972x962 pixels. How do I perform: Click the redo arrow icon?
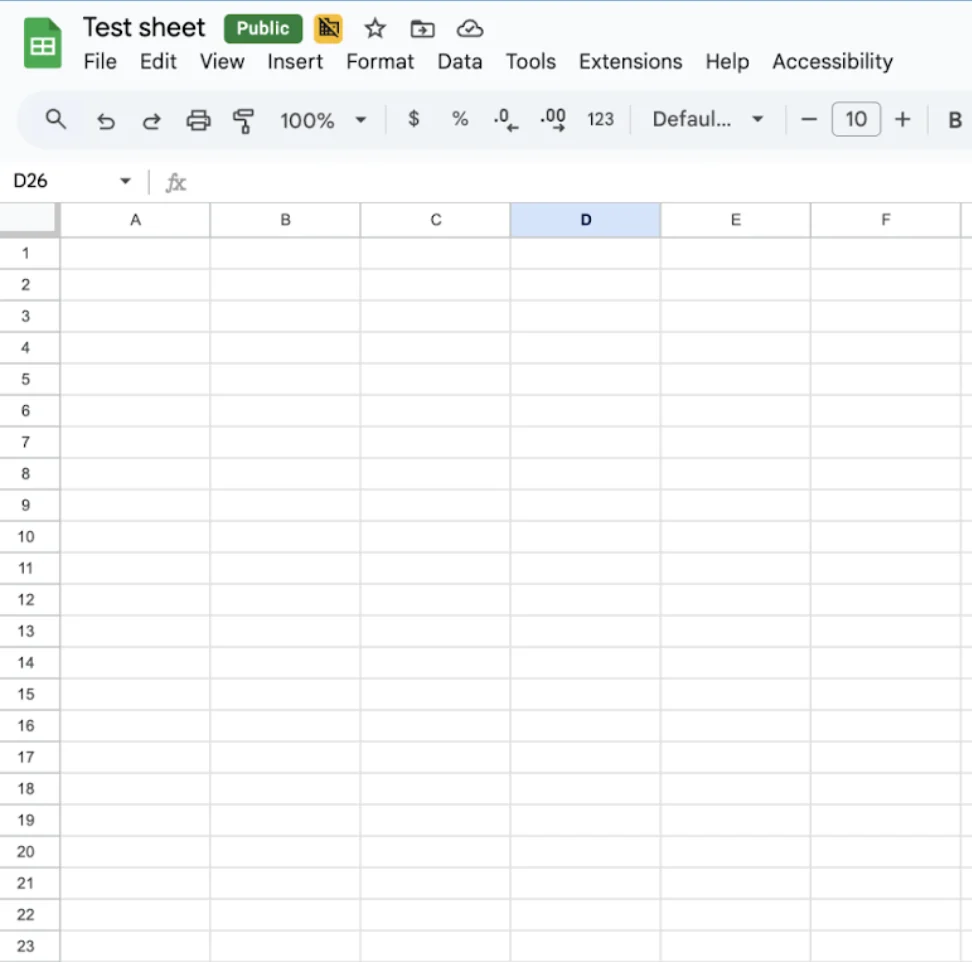pyautogui.click(x=152, y=121)
